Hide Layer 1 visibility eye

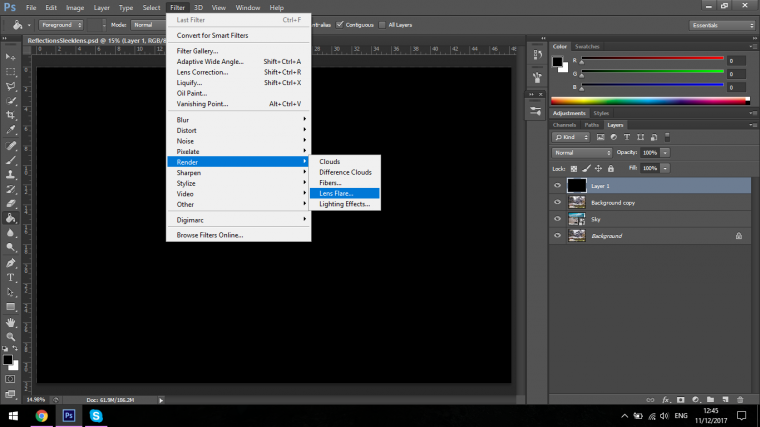tap(557, 186)
